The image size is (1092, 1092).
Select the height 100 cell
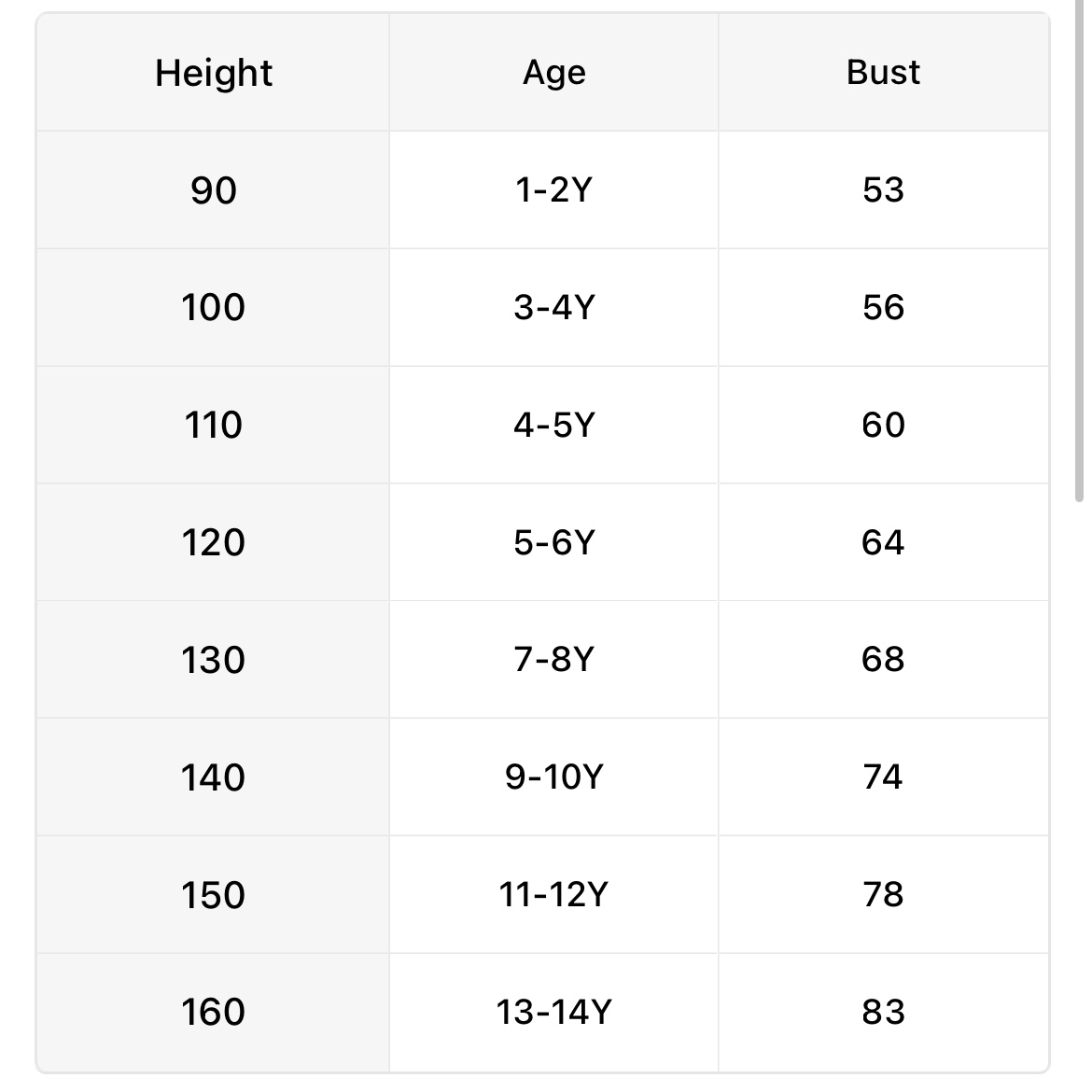pos(214,308)
